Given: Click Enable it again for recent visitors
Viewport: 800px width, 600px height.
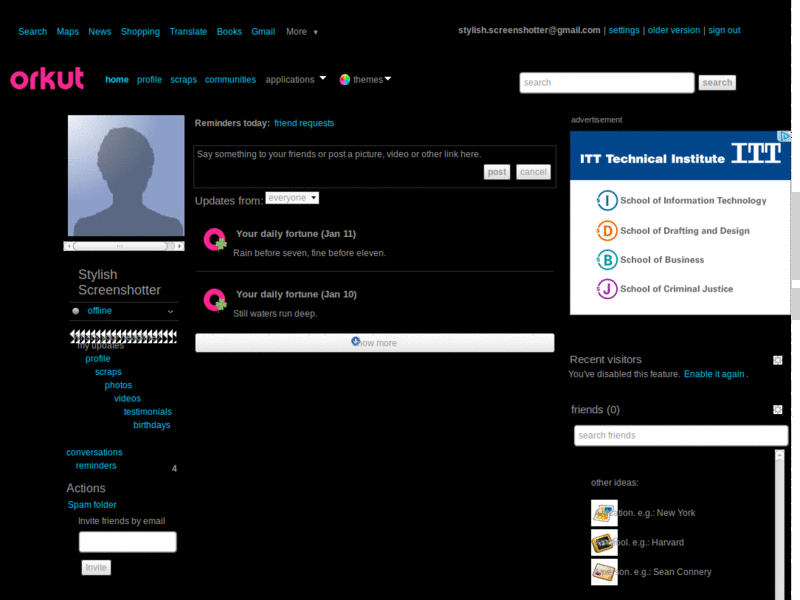Looking at the screenshot, I should [x=714, y=374].
